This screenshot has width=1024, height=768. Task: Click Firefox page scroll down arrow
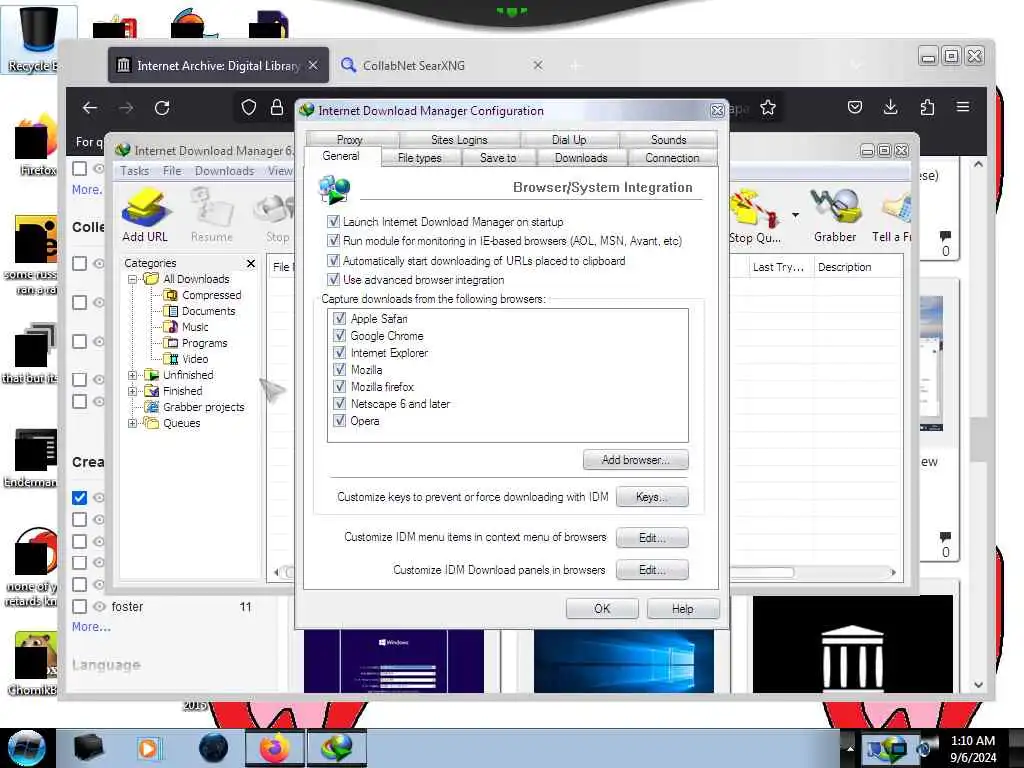tap(978, 685)
